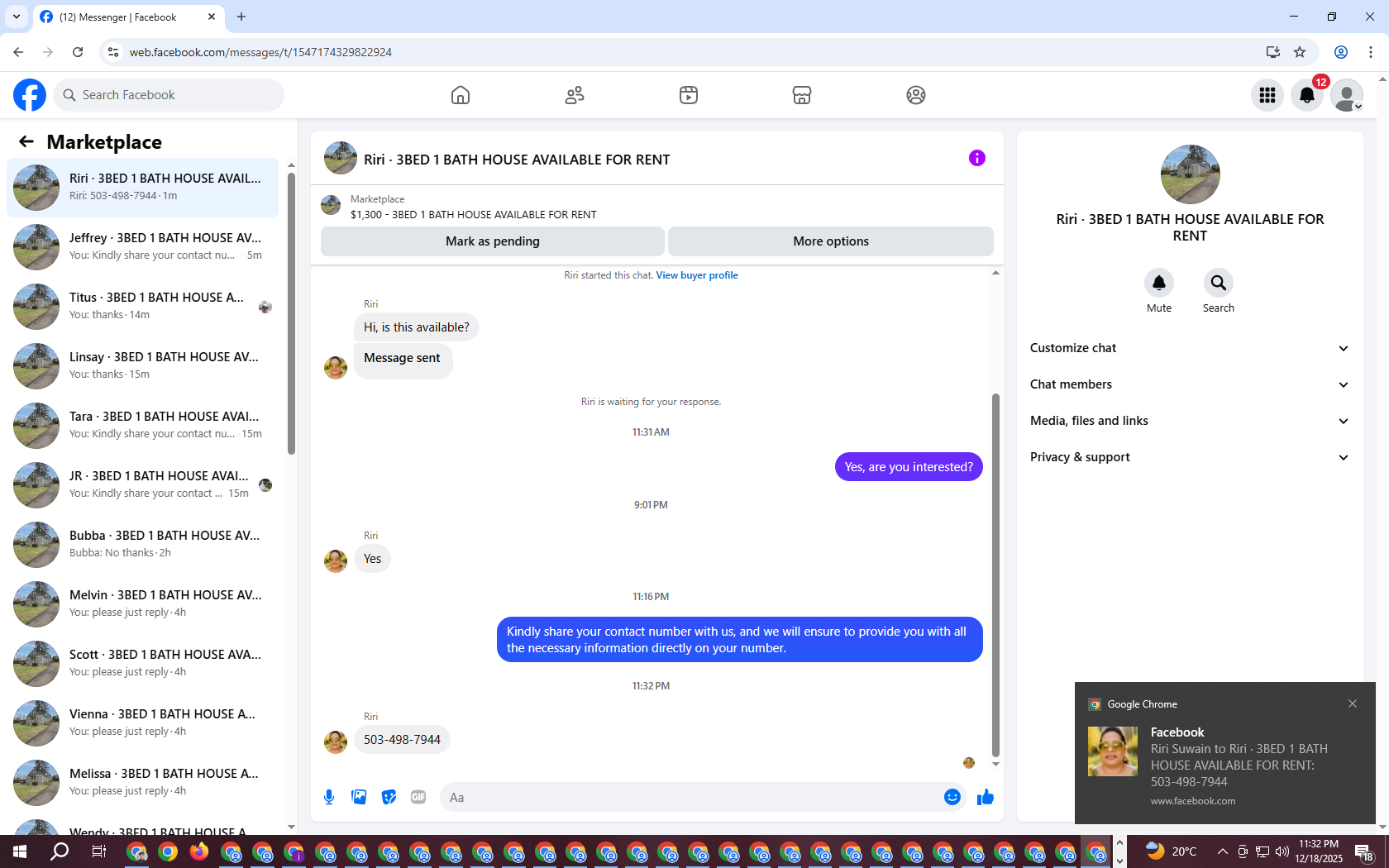Choose a GIF icon

(418, 797)
